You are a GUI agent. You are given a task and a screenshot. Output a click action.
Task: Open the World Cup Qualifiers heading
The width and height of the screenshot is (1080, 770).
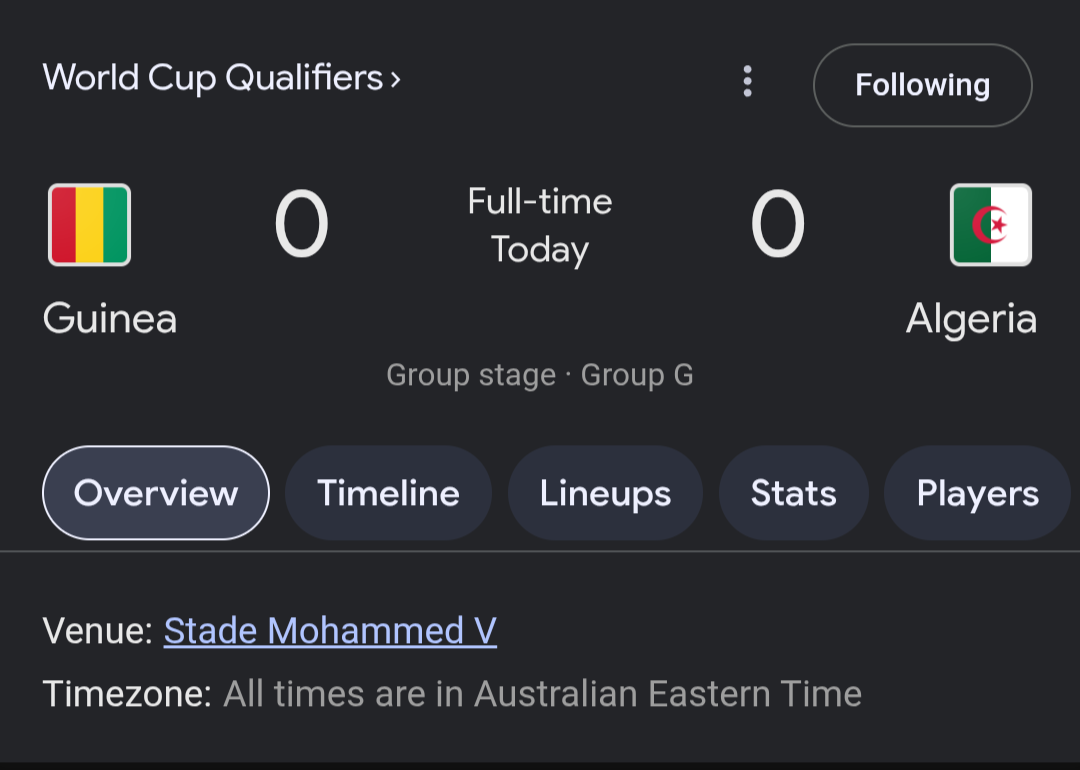click(213, 78)
